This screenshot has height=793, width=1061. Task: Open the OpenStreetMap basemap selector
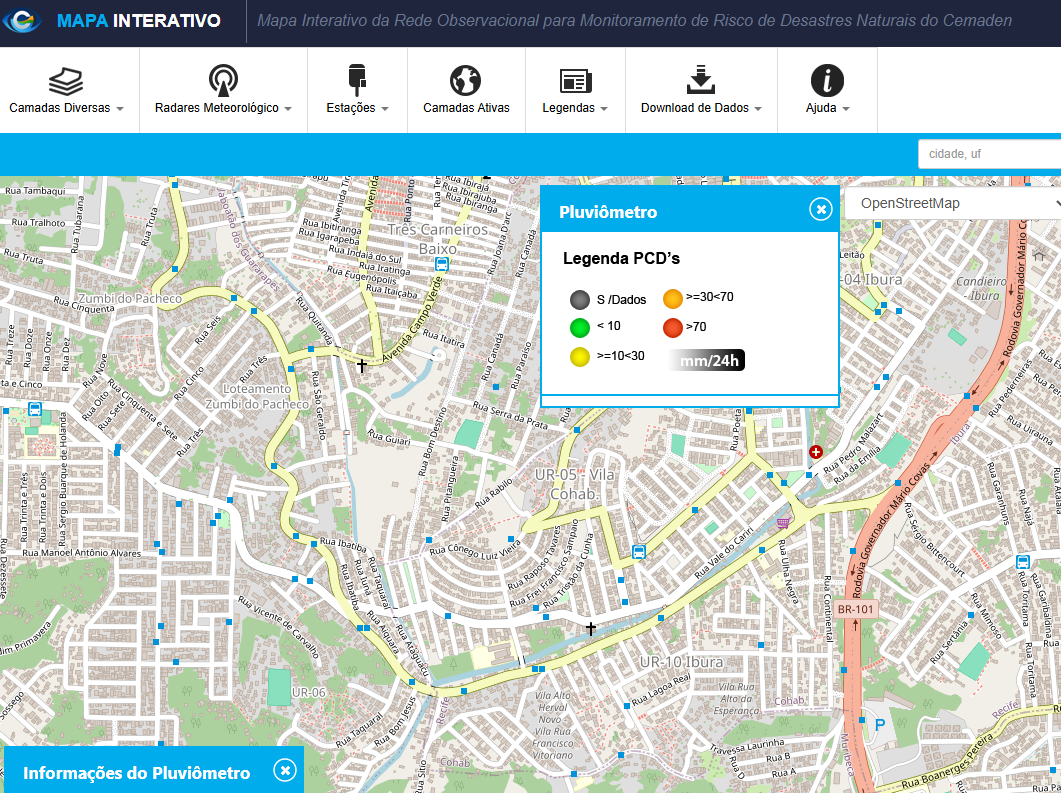coord(953,203)
